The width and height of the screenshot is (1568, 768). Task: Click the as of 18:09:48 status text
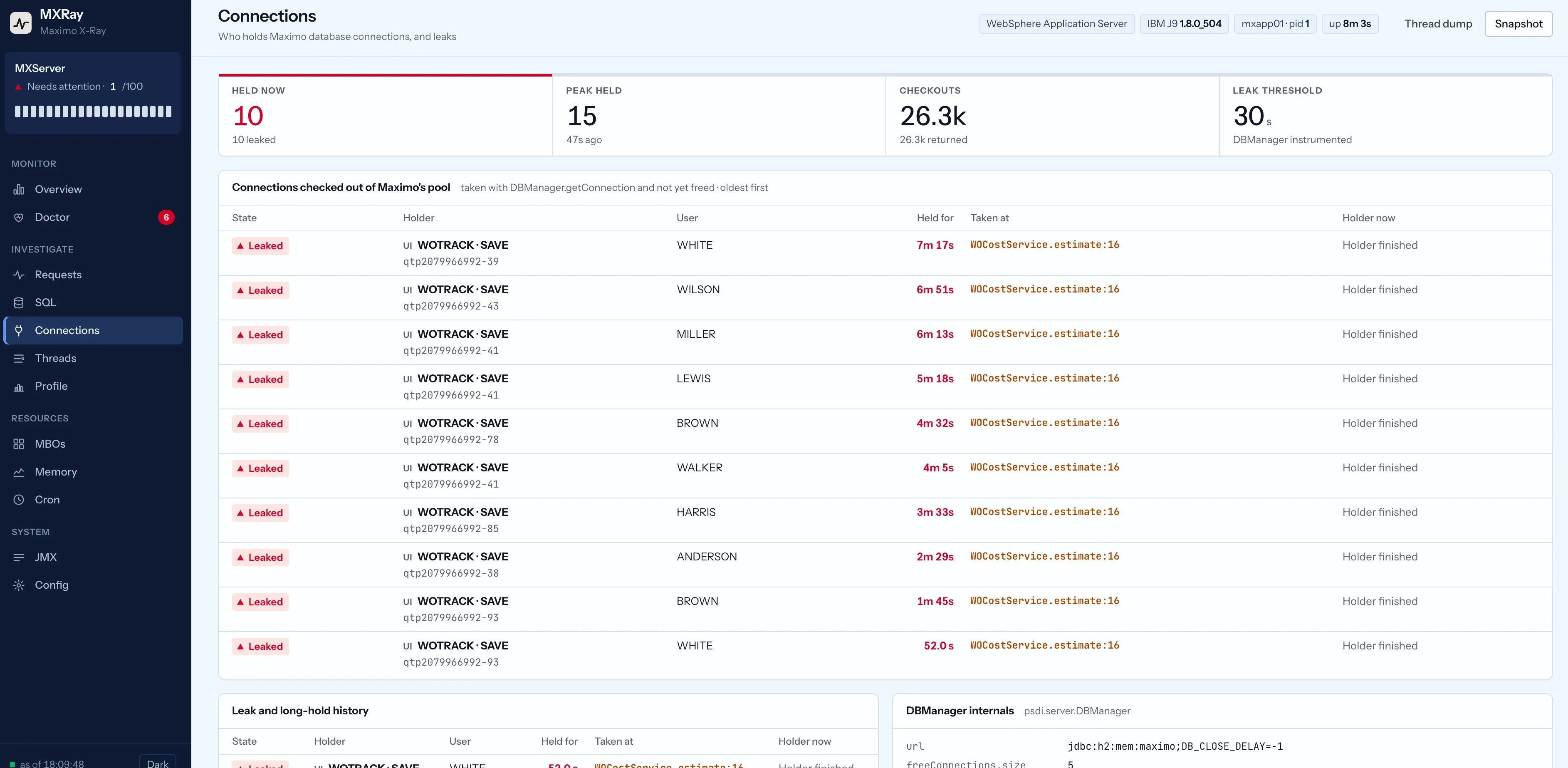click(52, 764)
